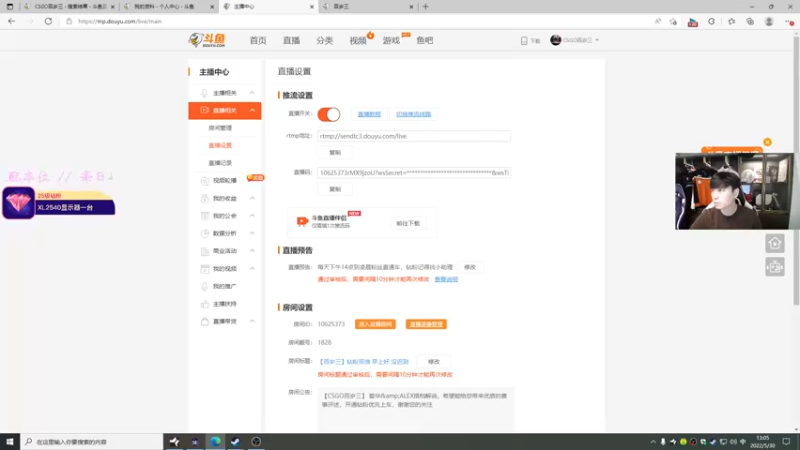Open 游戏 in top navigation
Screen dimensions: 800x450
(391, 40)
